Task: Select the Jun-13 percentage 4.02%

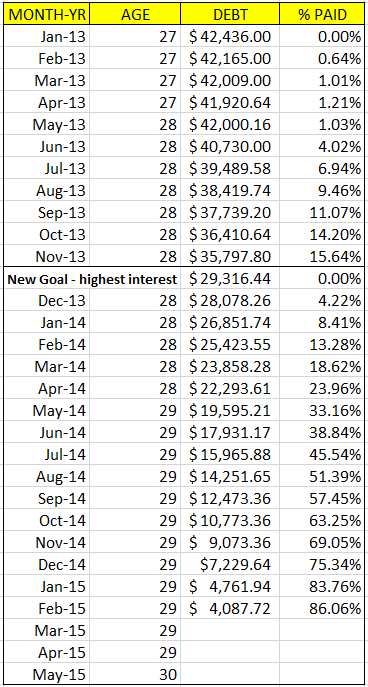Action: point(322,146)
